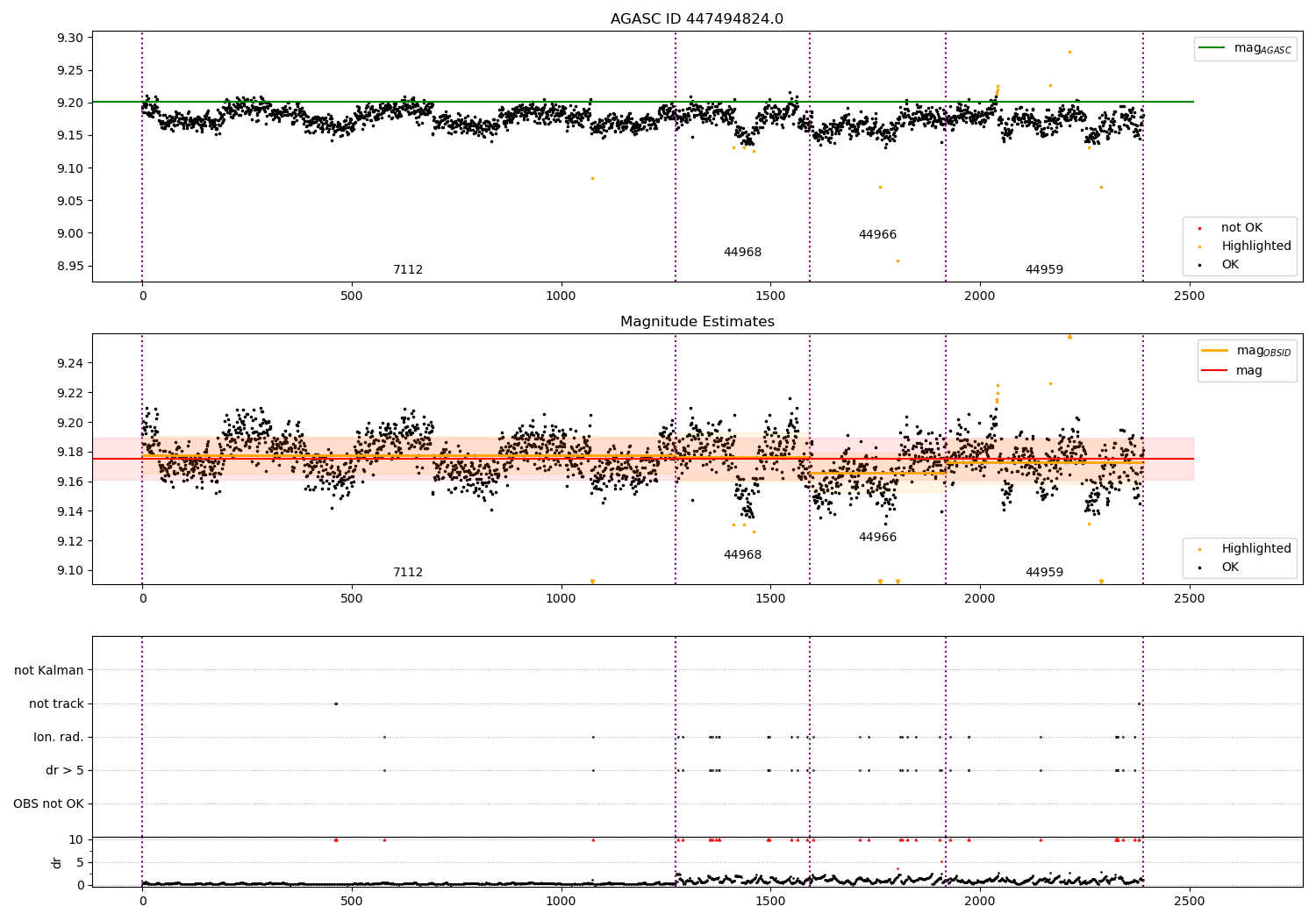The height and width of the screenshot is (921, 1316).
Task: Select 'OK' in the top plot legend
Action: tap(1230, 265)
